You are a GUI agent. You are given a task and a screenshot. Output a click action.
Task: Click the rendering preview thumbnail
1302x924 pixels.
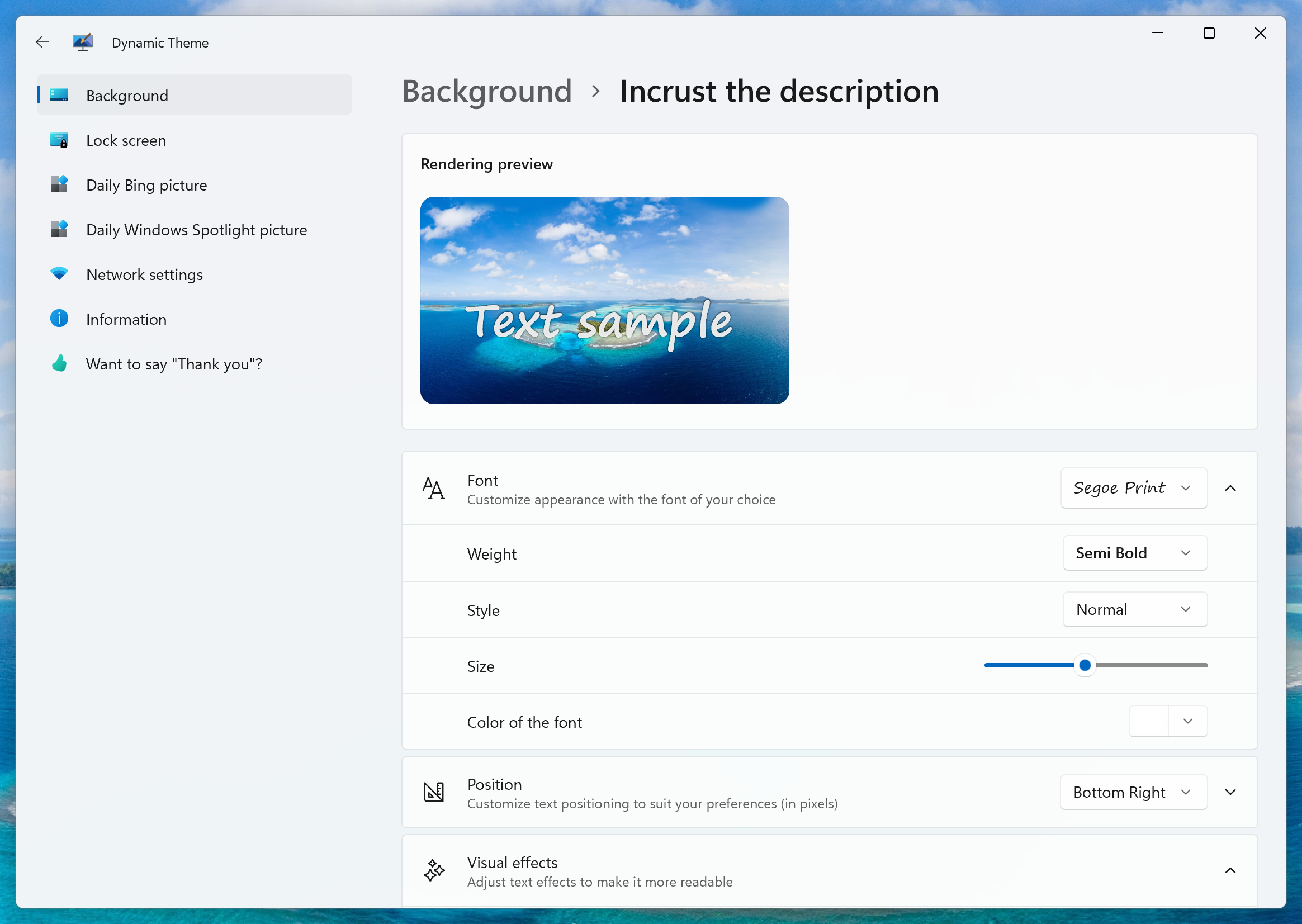coord(605,300)
